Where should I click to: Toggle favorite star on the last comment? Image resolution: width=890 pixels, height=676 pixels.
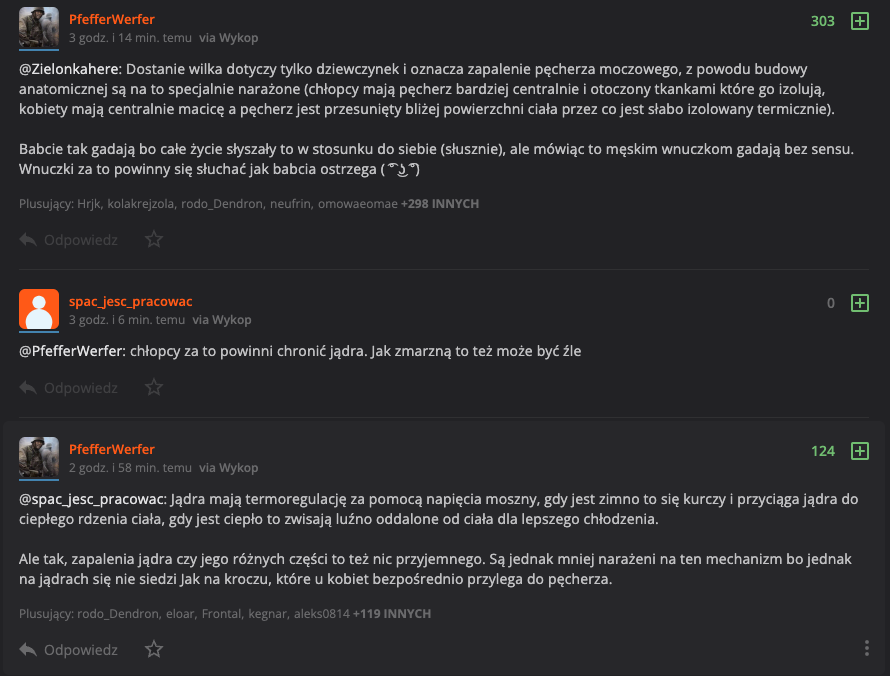(154, 650)
